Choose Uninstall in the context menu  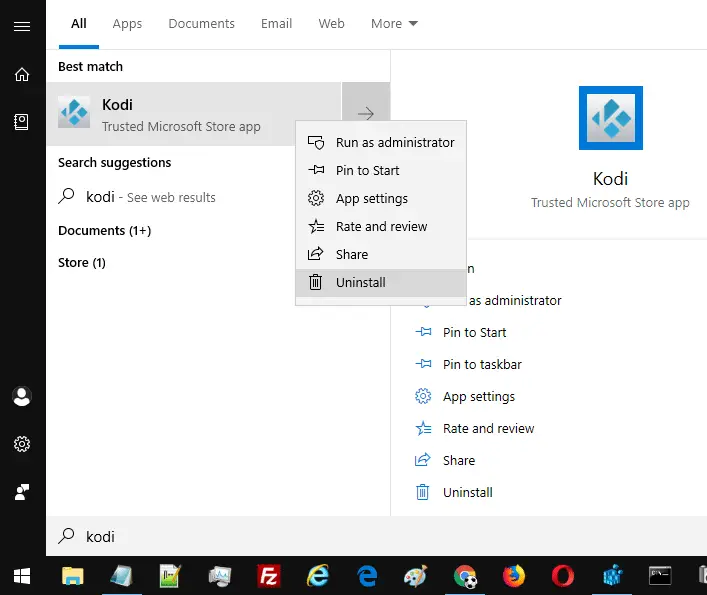click(381, 283)
